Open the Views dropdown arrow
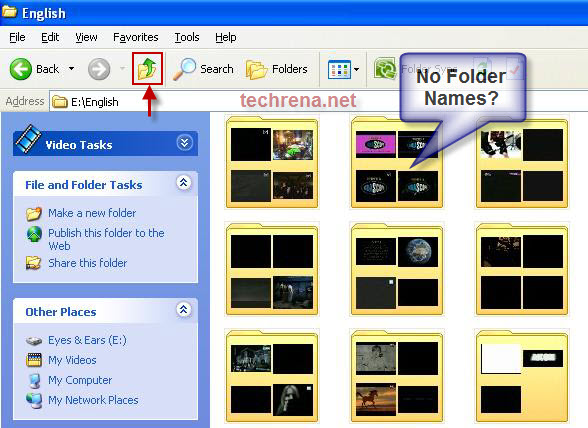 pyautogui.click(x=356, y=69)
